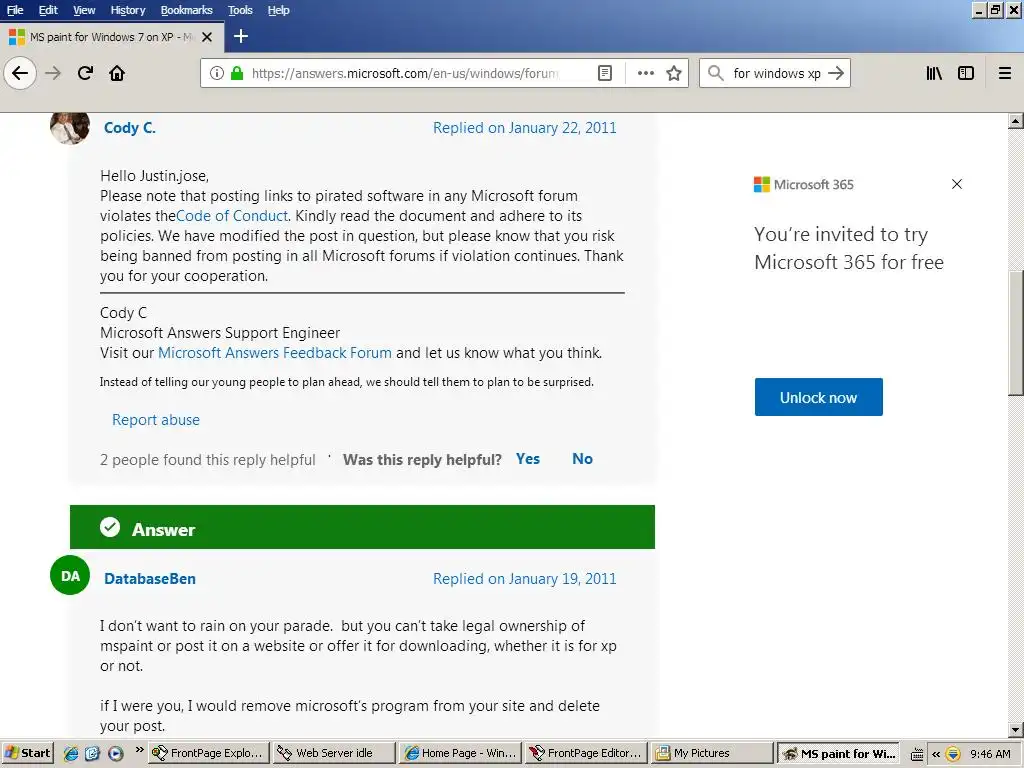Image resolution: width=1024 pixels, height=768 pixels.
Task: Click the shield icon in system tray
Action: pos(953,754)
